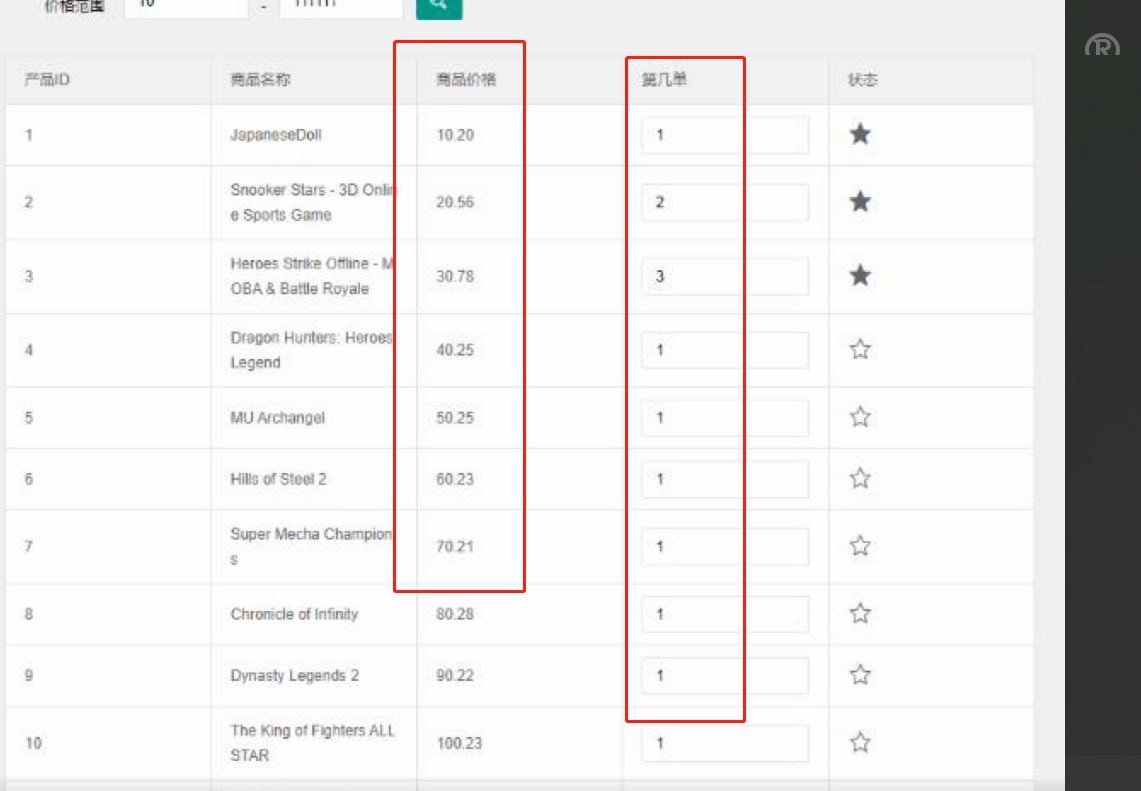Star The King of Fighters ALL STAR
This screenshot has height=791, width=1141.
tap(860, 742)
